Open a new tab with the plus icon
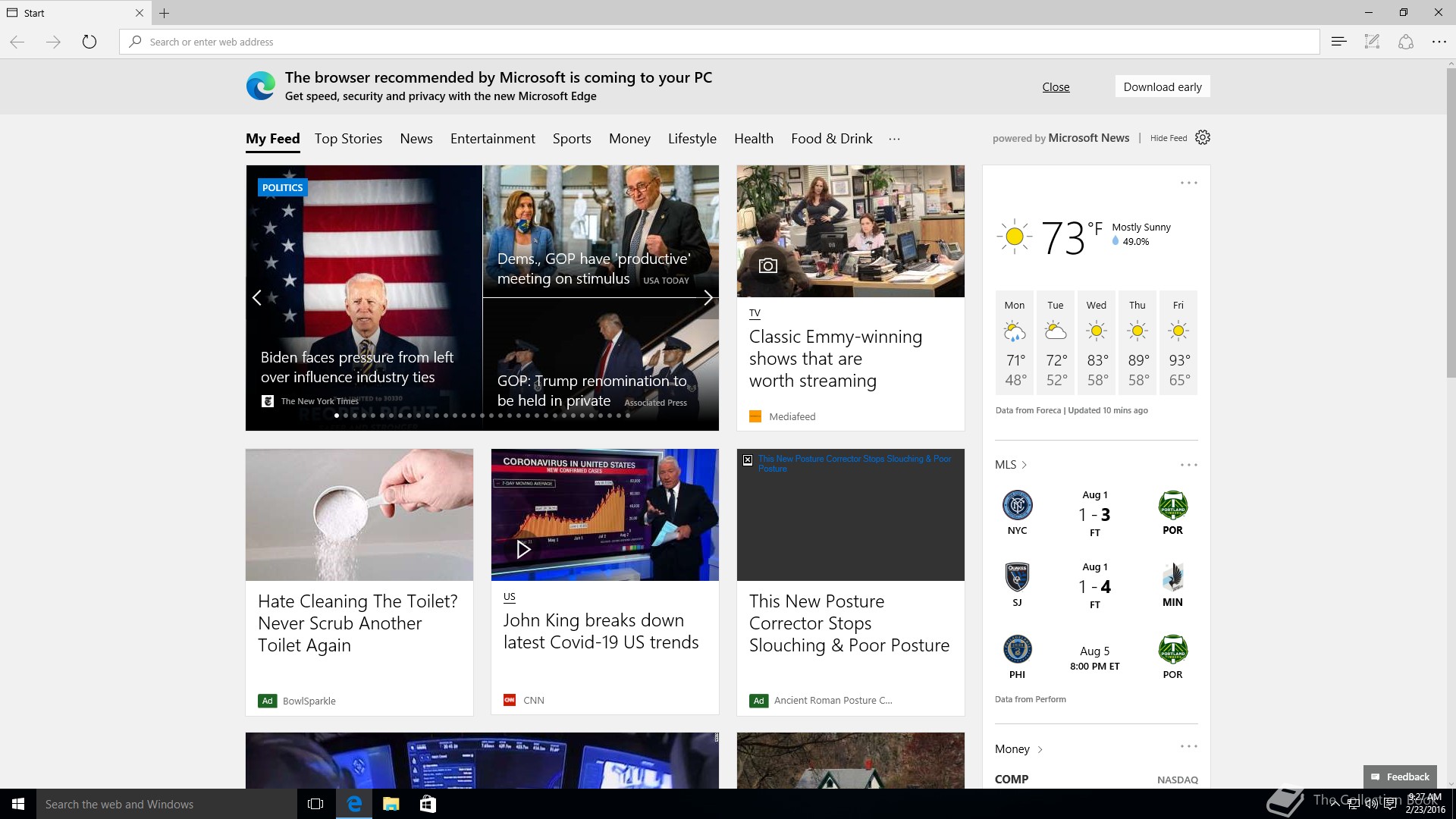The height and width of the screenshot is (819, 1456). [165, 13]
